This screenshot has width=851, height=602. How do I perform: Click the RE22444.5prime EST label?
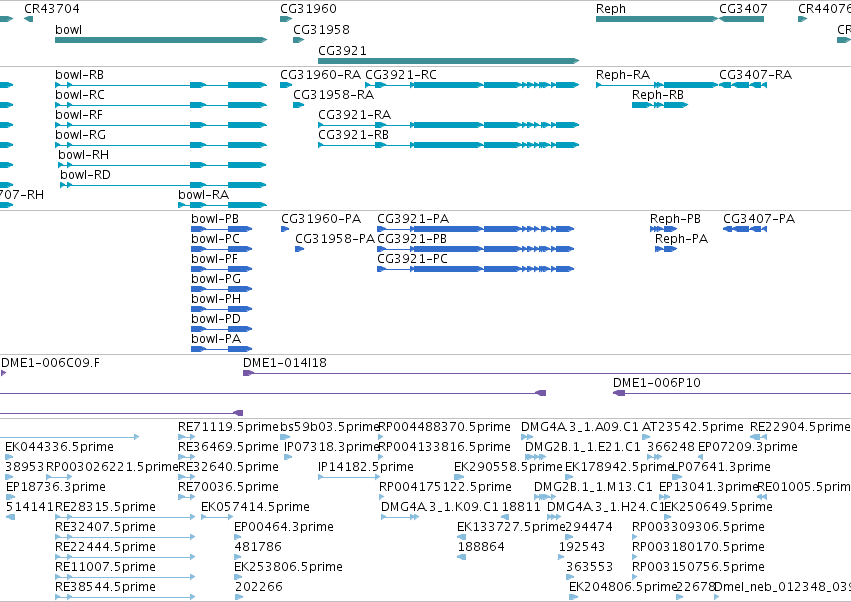coord(105,547)
